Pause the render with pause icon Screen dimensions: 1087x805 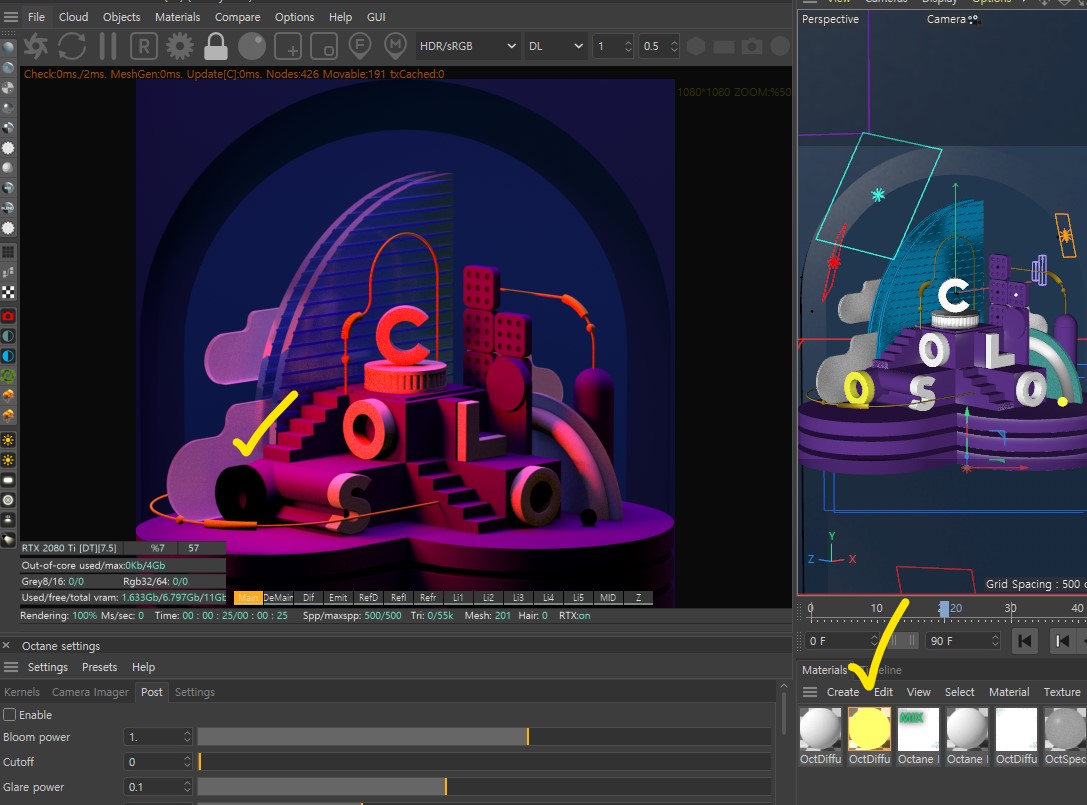tap(108, 46)
